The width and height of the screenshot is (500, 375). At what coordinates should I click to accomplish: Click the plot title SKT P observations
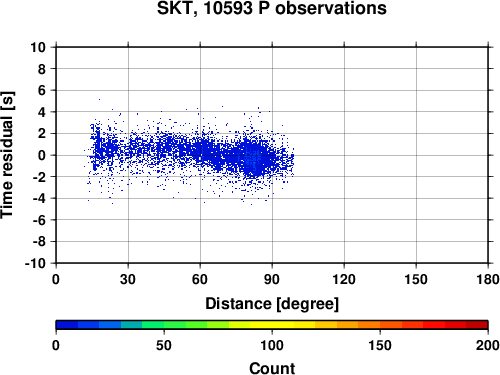[272, 9]
